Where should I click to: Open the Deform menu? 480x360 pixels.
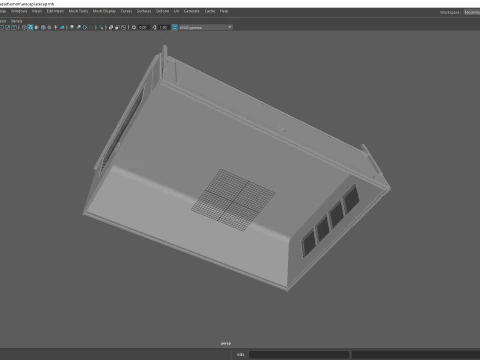click(x=162, y=11)
